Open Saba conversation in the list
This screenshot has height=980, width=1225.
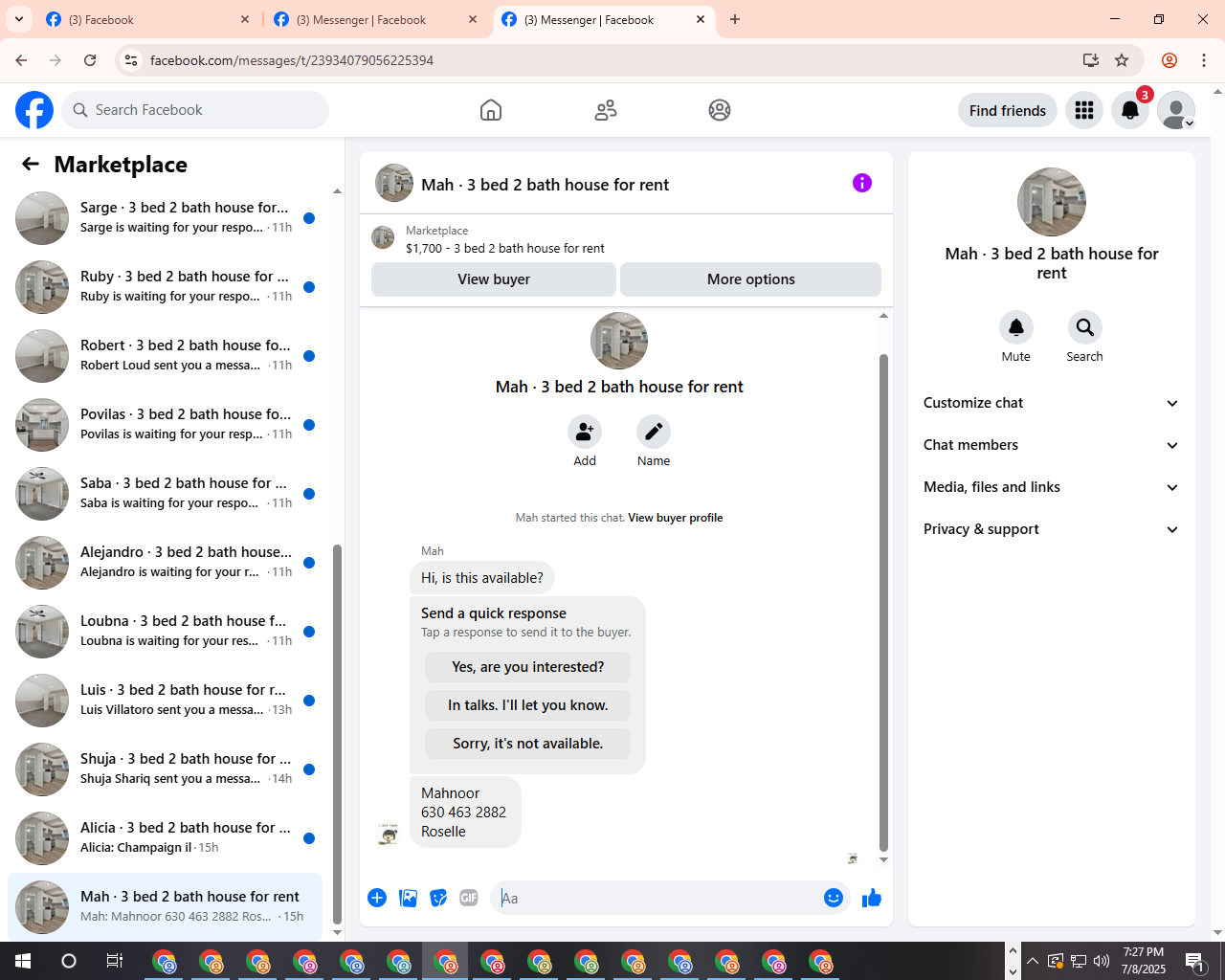165,494
